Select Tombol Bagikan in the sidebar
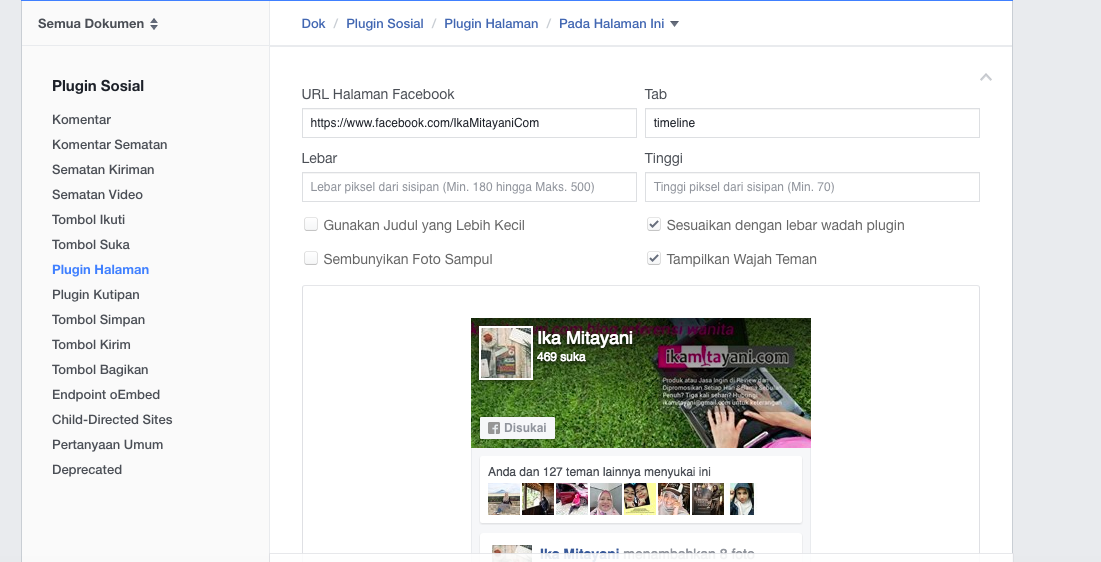1101x562 pixels. (x=100, y=370)
